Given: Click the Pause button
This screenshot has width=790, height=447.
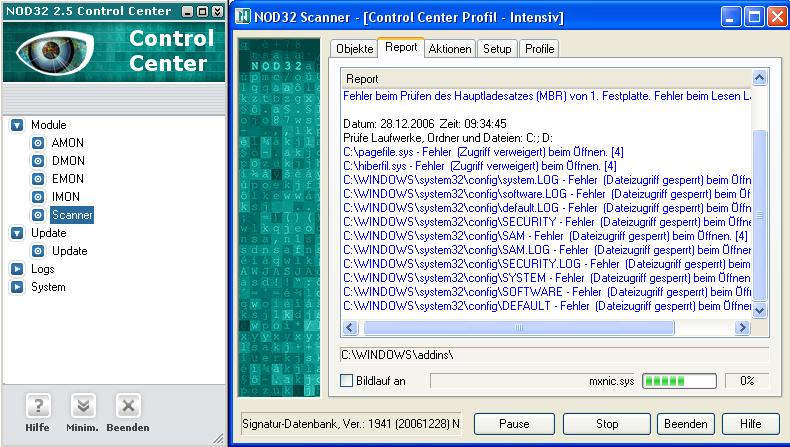Looking at the screenshot, I should [514, 424].
